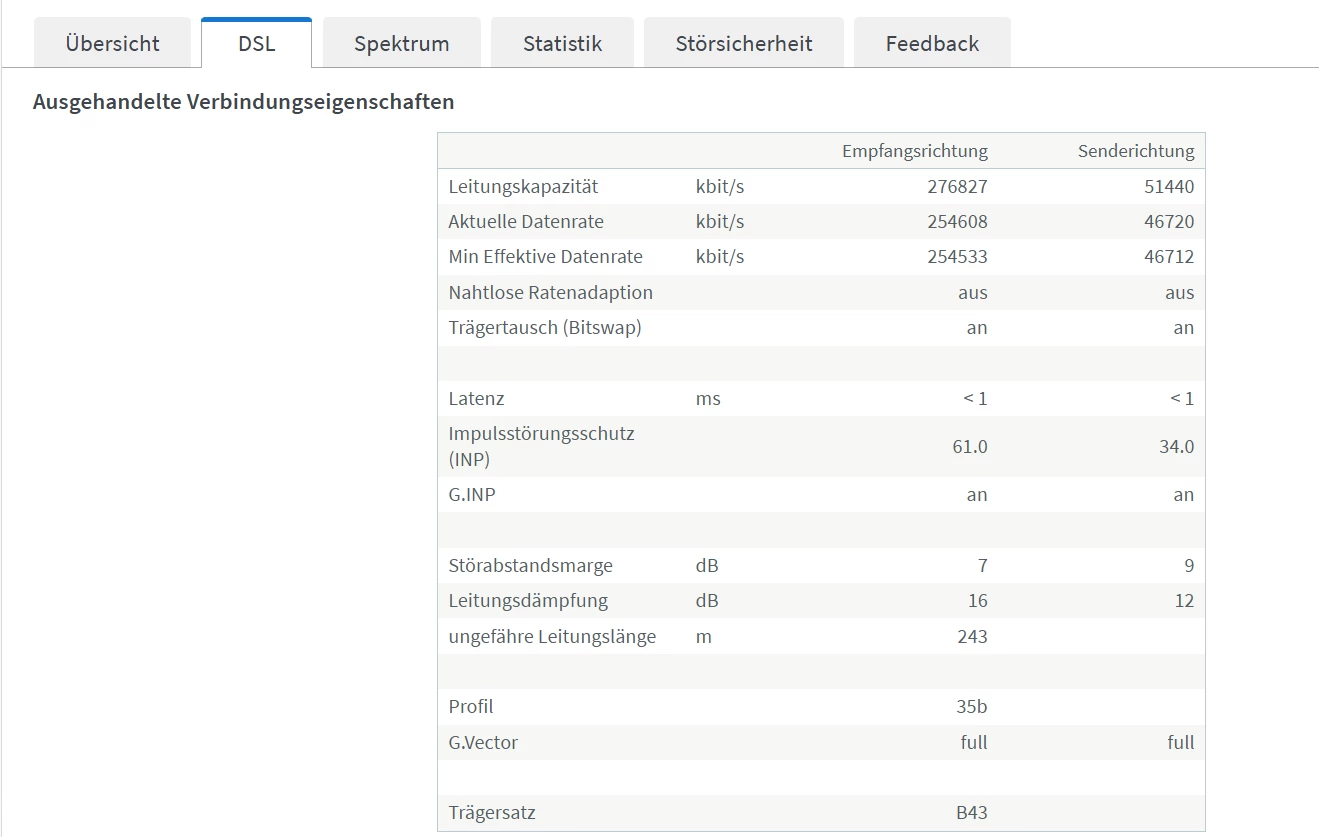The height and width of the screenshot is (837, 1319).
Task: Open the Statistik tab
Action: coord(562,44)
